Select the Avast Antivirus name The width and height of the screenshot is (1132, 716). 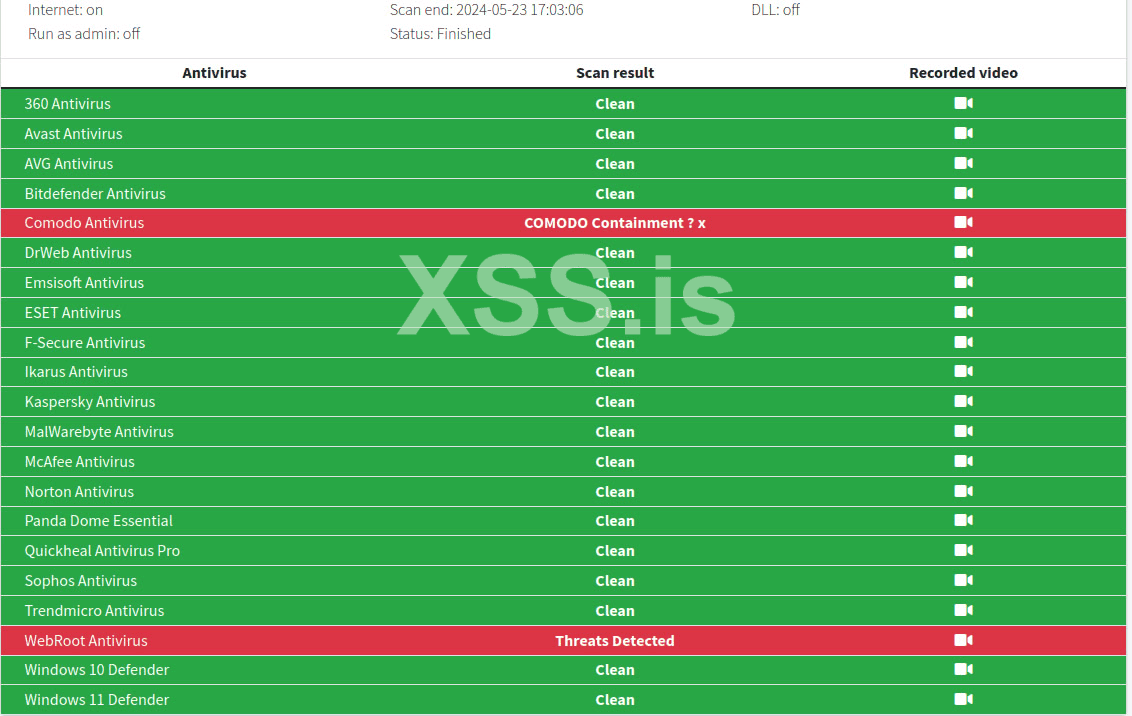74,134
